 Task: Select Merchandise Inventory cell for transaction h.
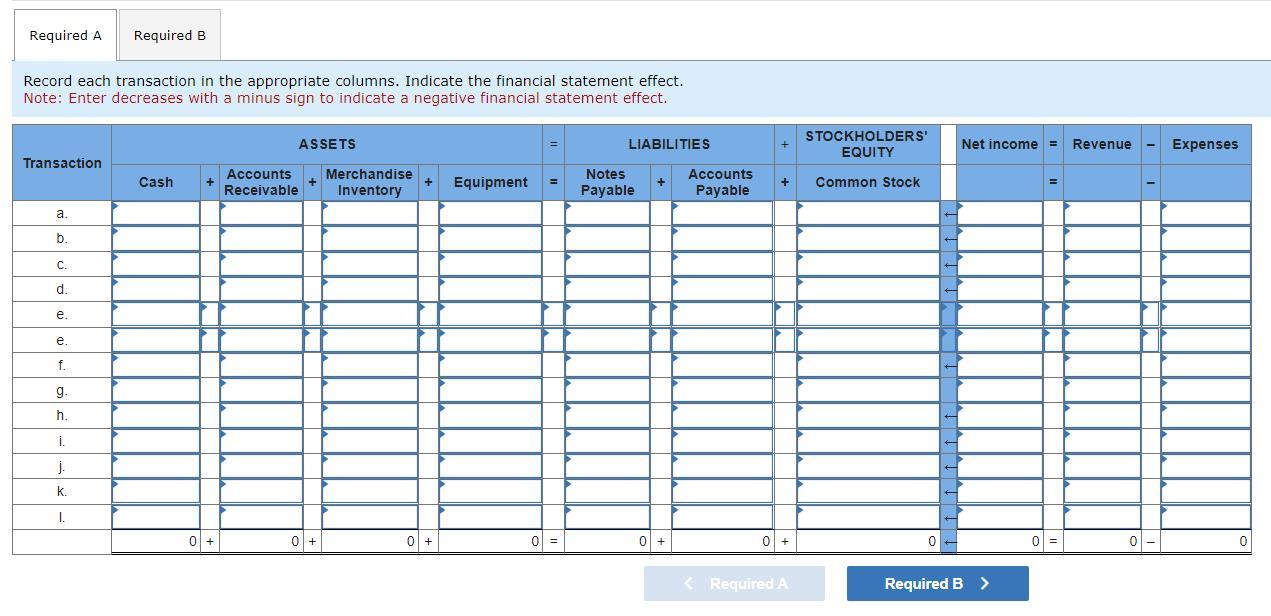(370, 415)
